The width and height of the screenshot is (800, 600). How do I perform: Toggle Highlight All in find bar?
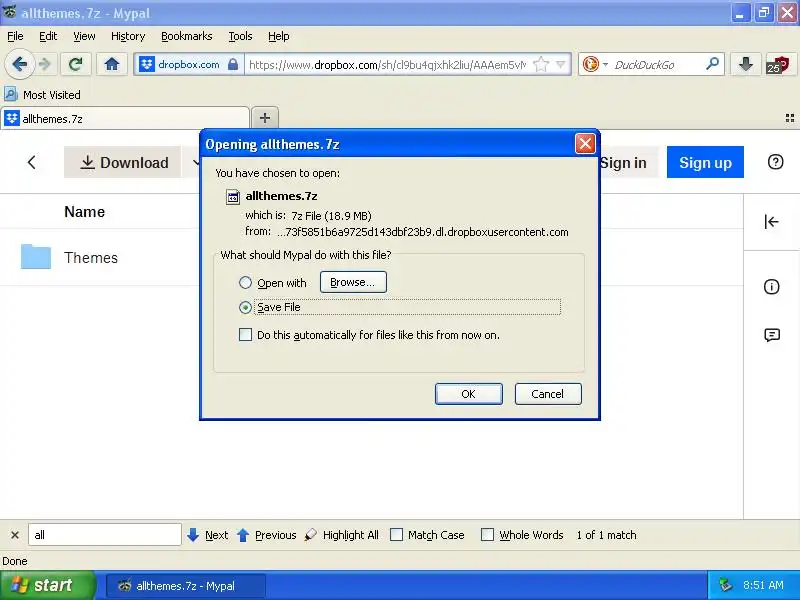click(342, 535)
